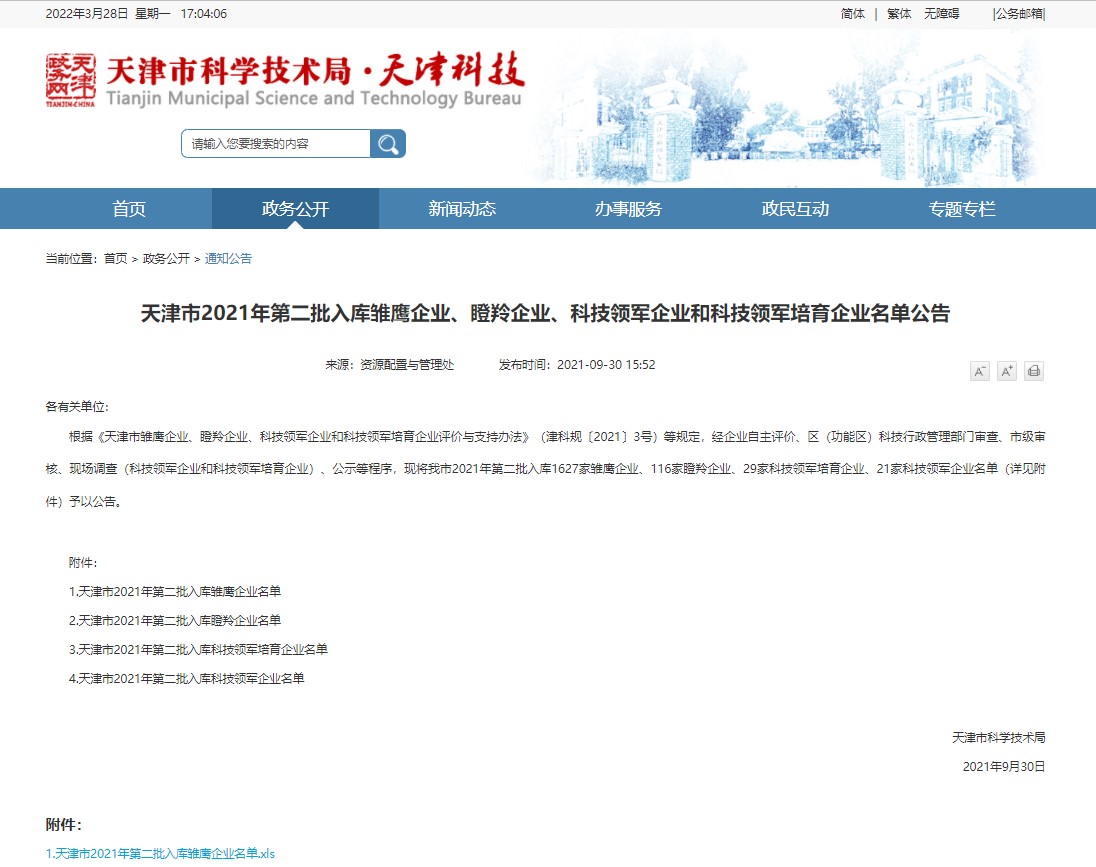Click the magnifier search button

[x=387, y=144]
